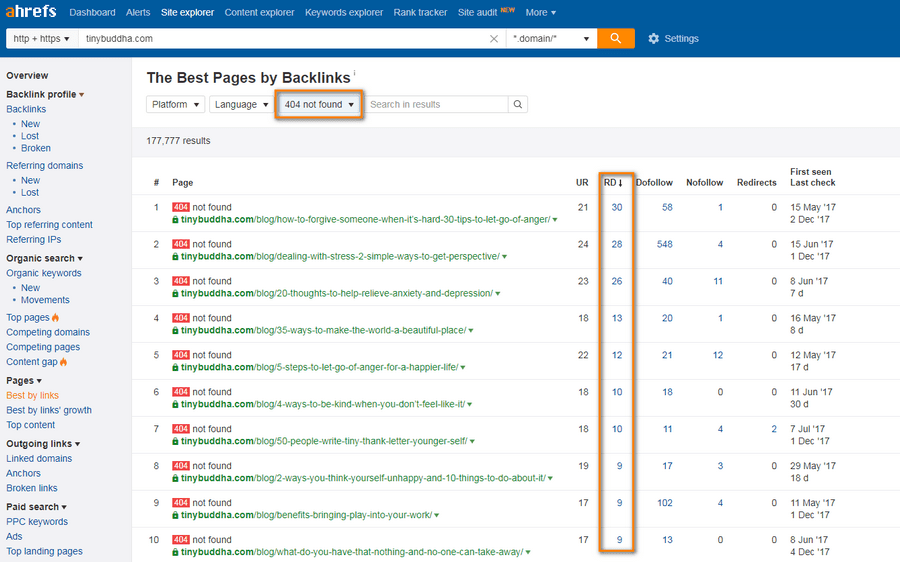The height and width of the screenshot is (562, 900).
Task: Go to the Dashboard tab
Action: [x=92, y=12]
